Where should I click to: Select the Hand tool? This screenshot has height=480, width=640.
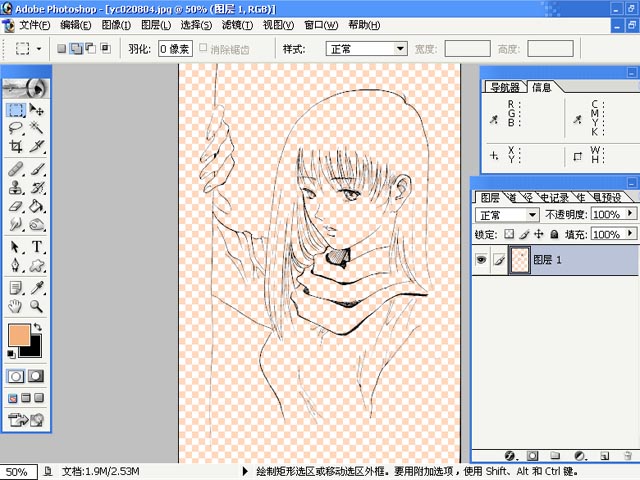point(16,306)
